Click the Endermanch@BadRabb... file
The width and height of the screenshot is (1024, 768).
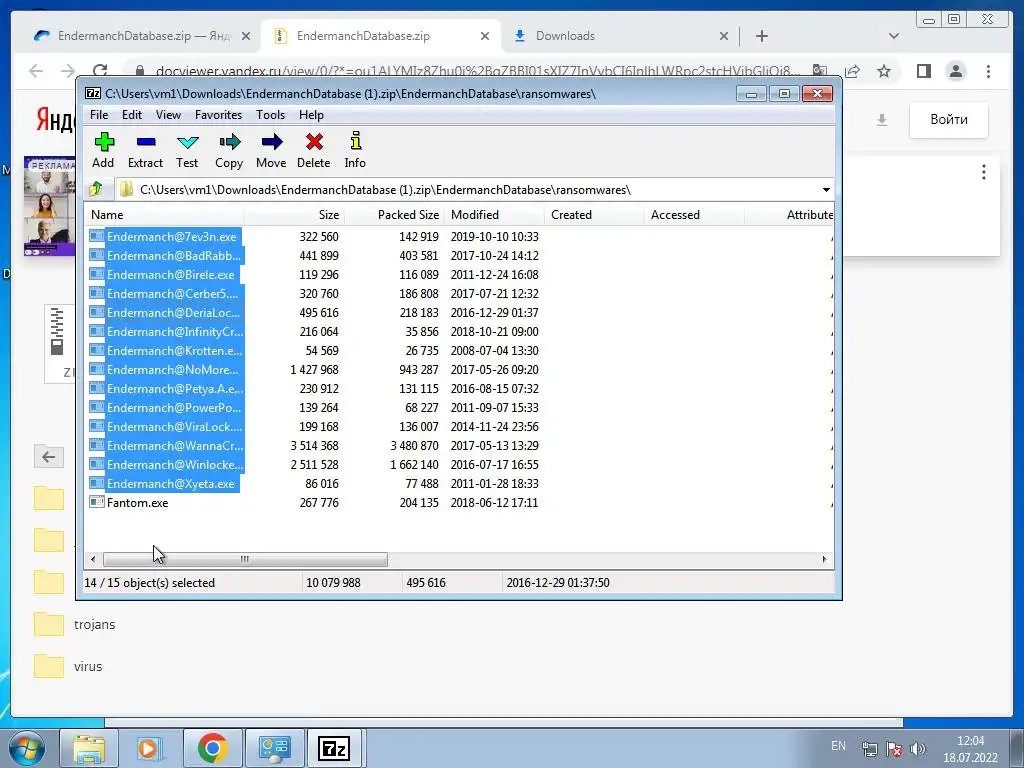174,255
